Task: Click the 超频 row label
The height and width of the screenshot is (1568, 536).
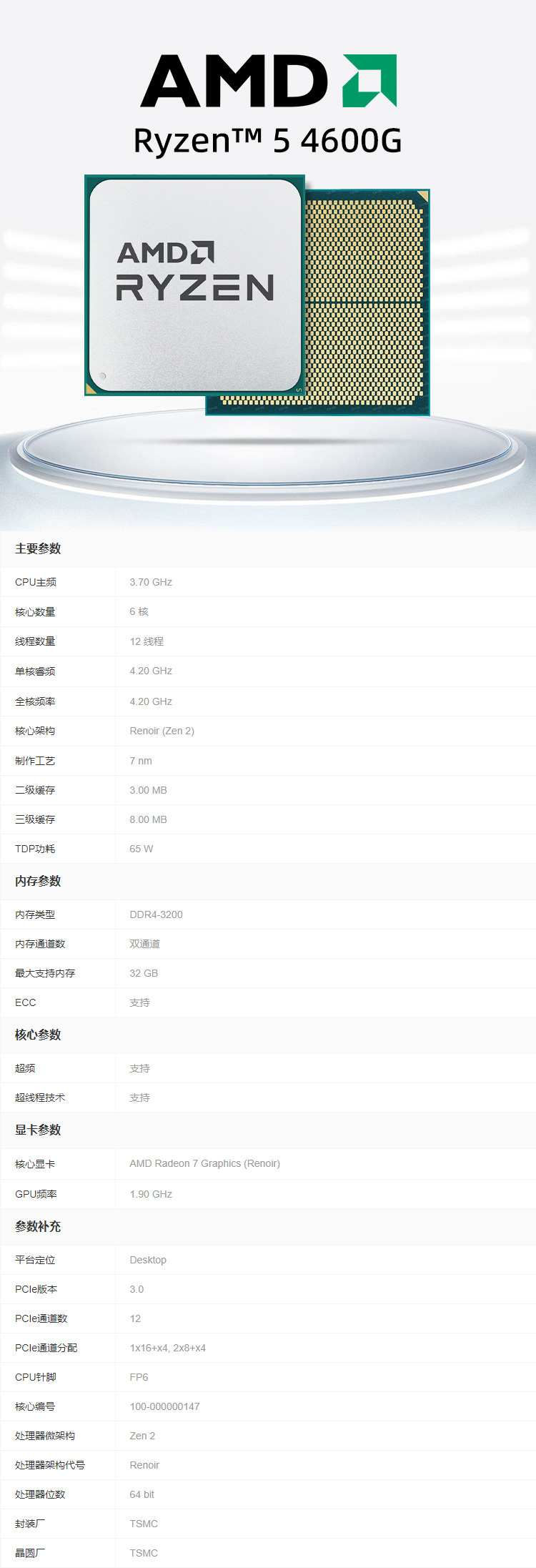Action: coord(25,1068)
